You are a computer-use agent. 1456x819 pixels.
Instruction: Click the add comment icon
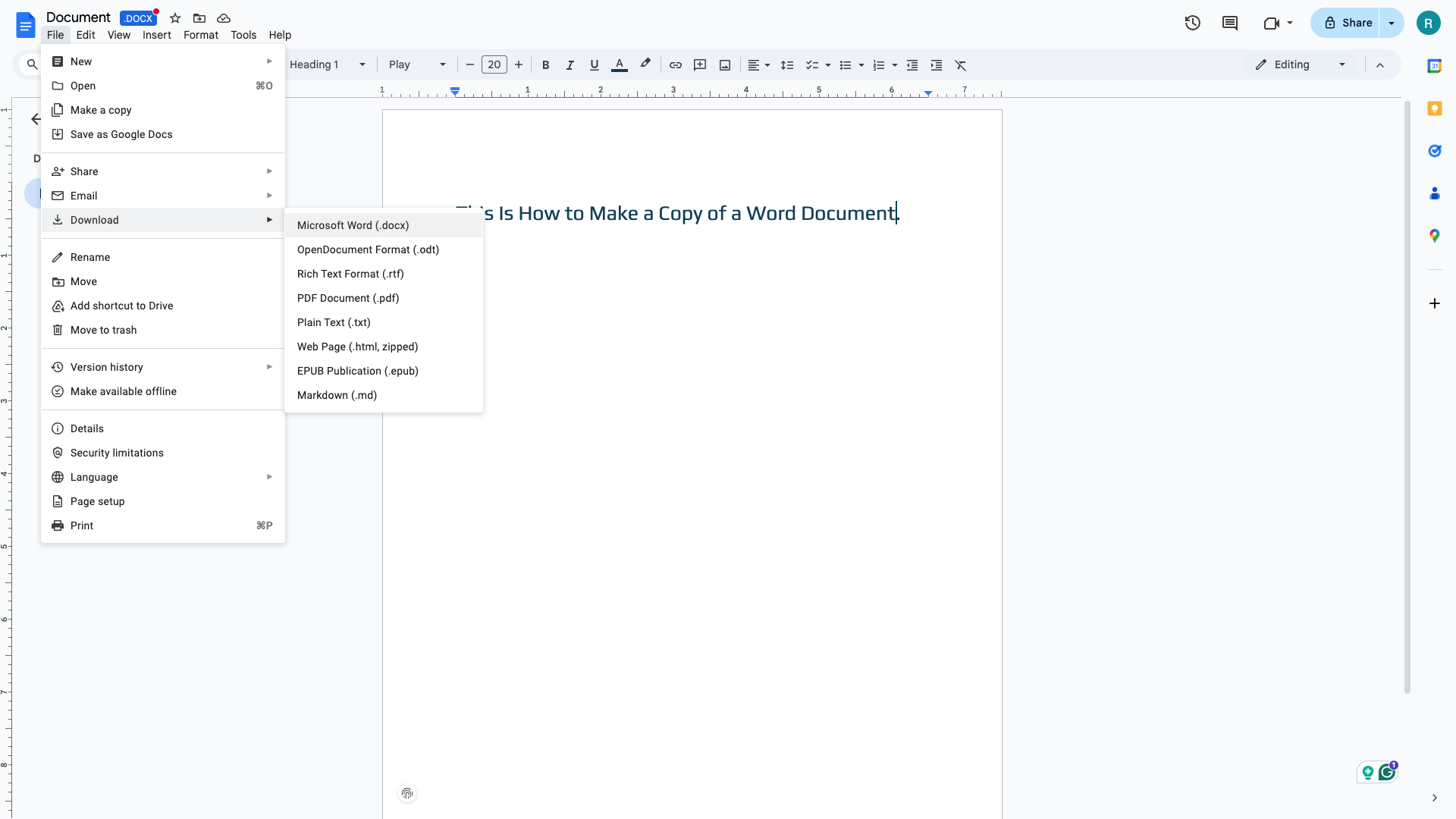(x=700, y=65)
